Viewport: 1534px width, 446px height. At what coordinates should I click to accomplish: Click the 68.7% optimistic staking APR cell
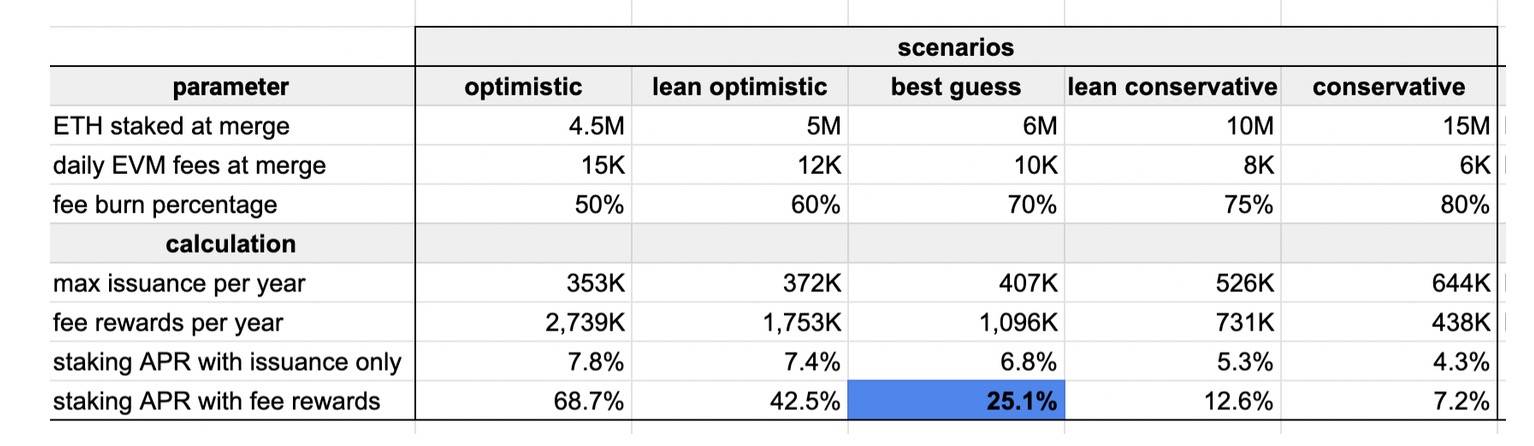tap(523, 401)
